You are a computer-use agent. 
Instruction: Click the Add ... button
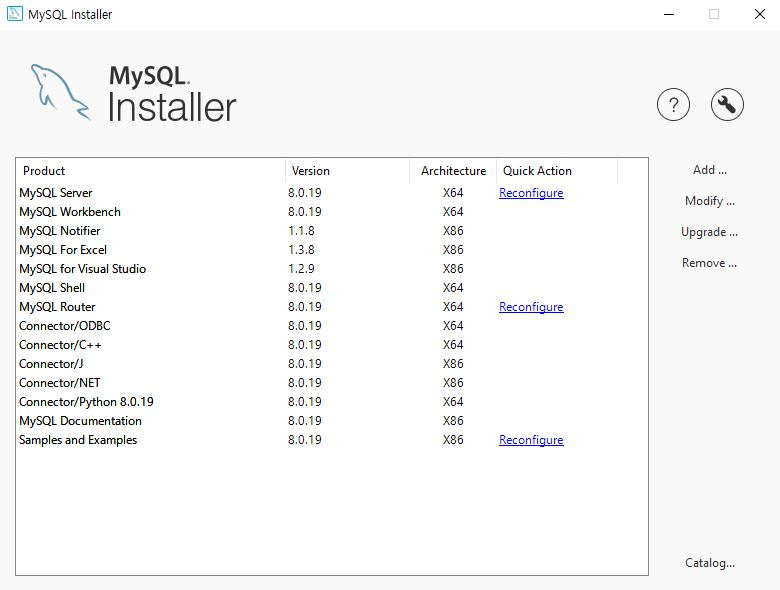(x=709, y=170)
